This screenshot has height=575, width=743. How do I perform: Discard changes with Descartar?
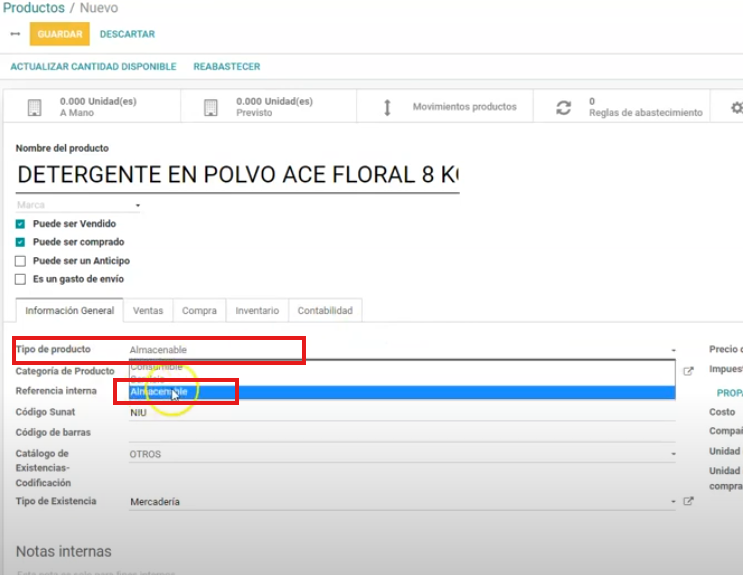(127, 34)
